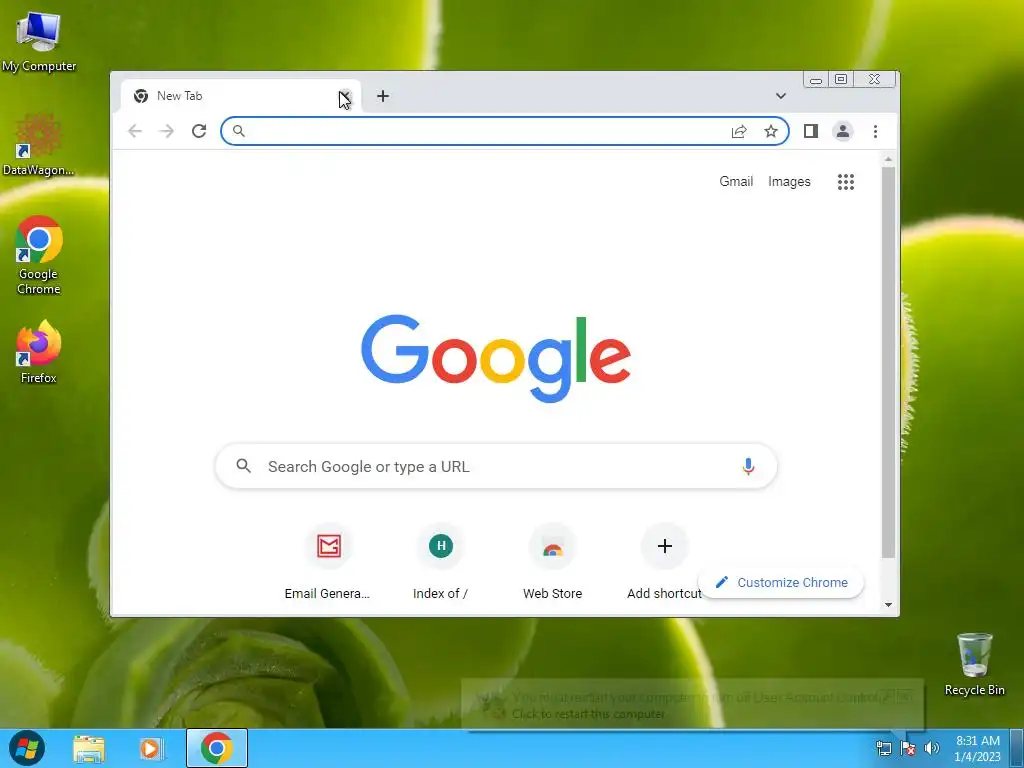Click the Chrome forward arrow button
Screen dimensions: 1024x768
(167, 131)
